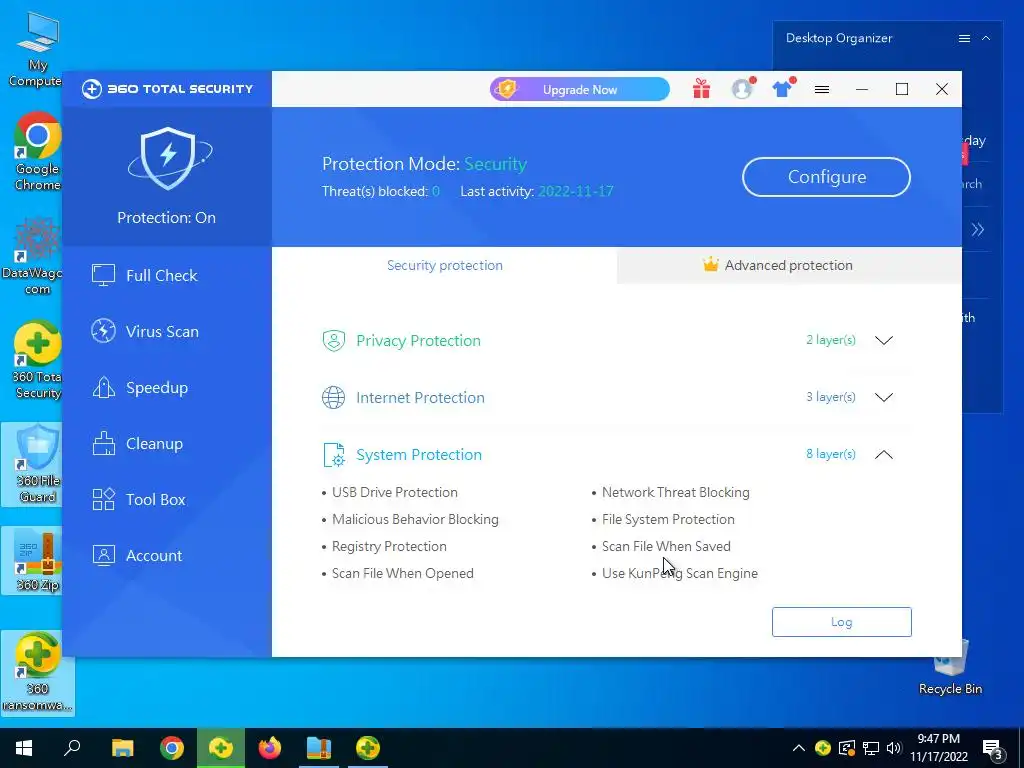Open the hamburger main menu icon

point(822,89)
